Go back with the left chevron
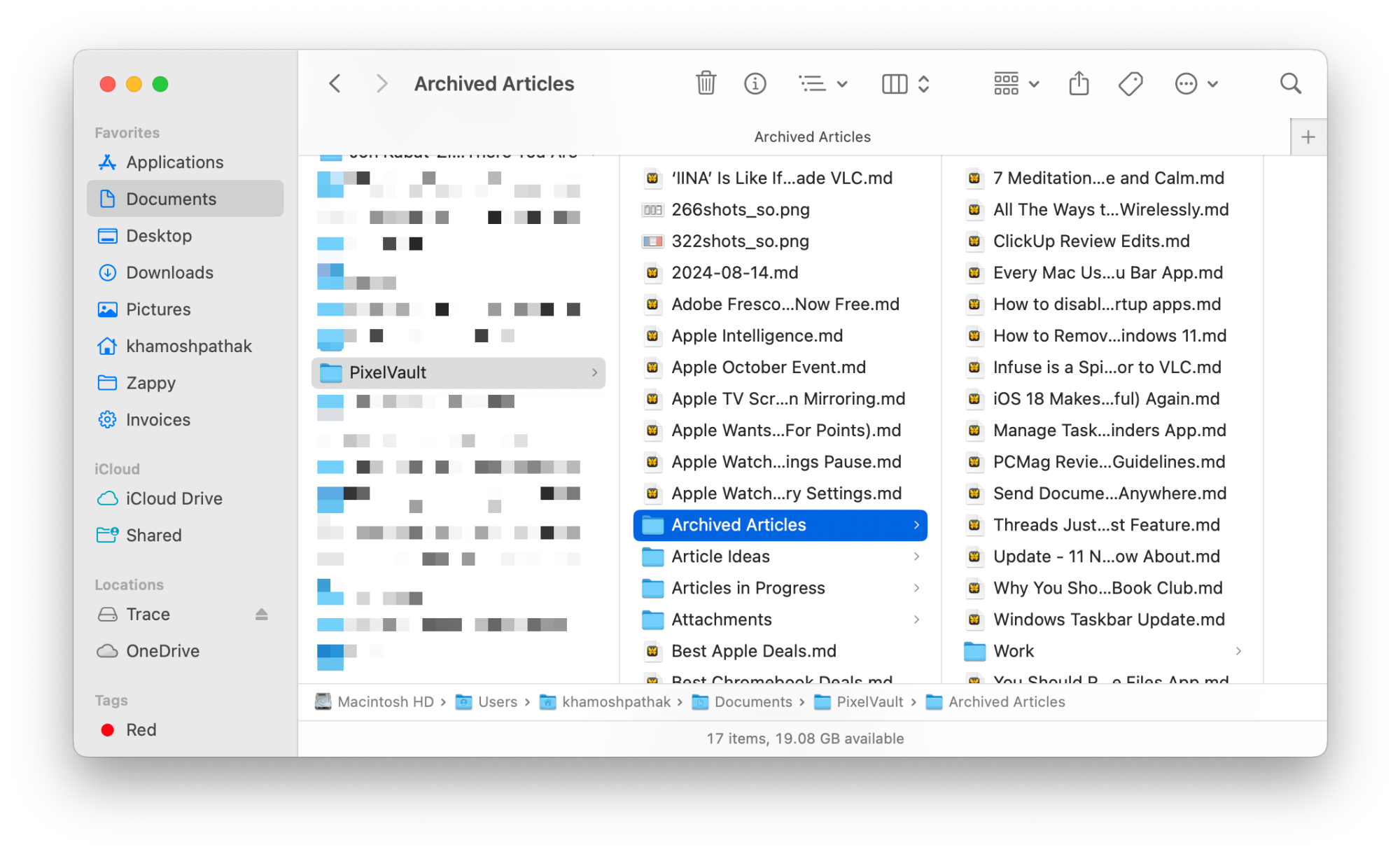 [x=335, y=84]
